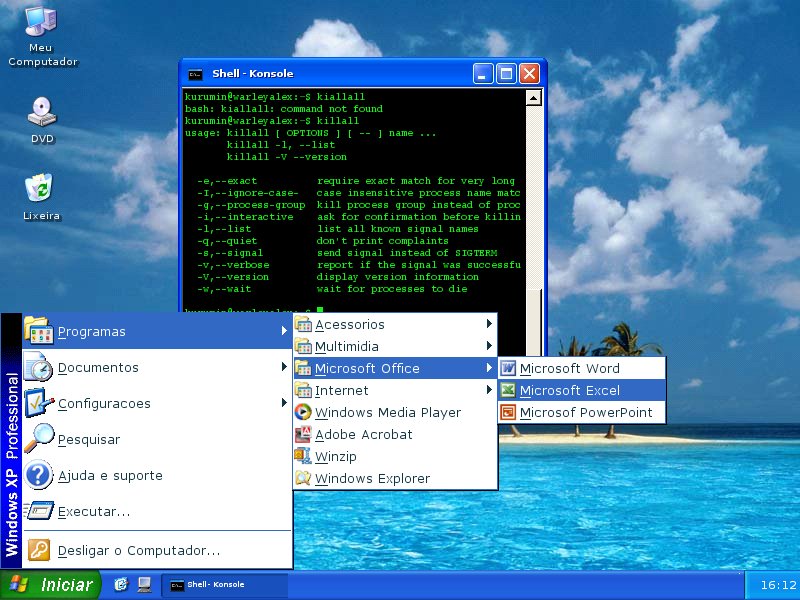The width and height of the screenshot is (800, 600).
Task: Click the Desligar key icon
Action: click(x=39, y=550)
